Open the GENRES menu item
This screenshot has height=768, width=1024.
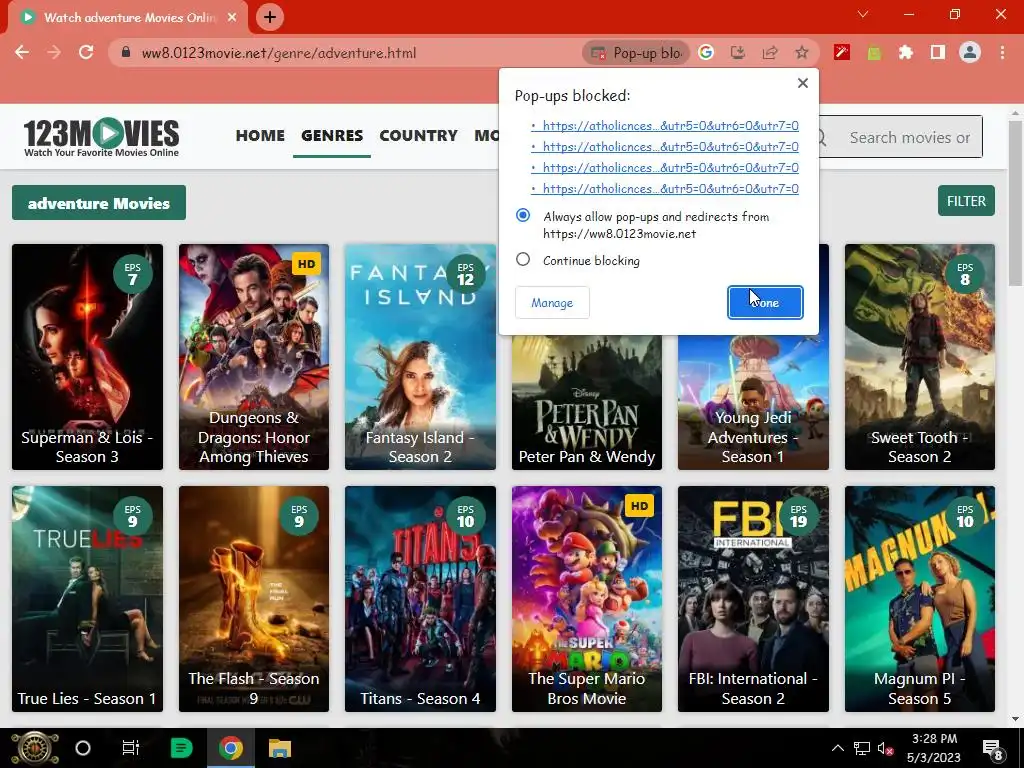(332, 135)
